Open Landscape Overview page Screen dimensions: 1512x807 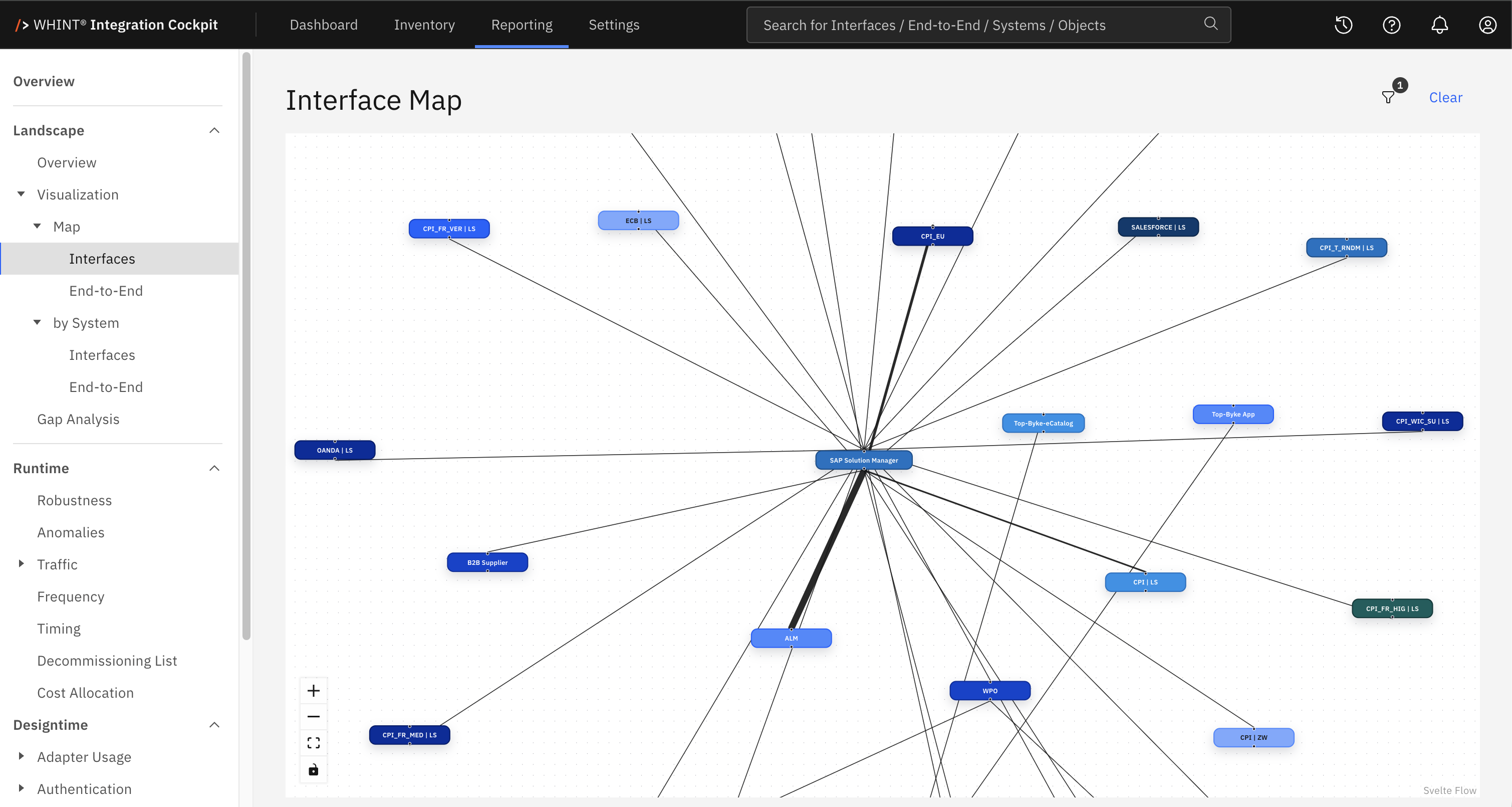(66, 163)
